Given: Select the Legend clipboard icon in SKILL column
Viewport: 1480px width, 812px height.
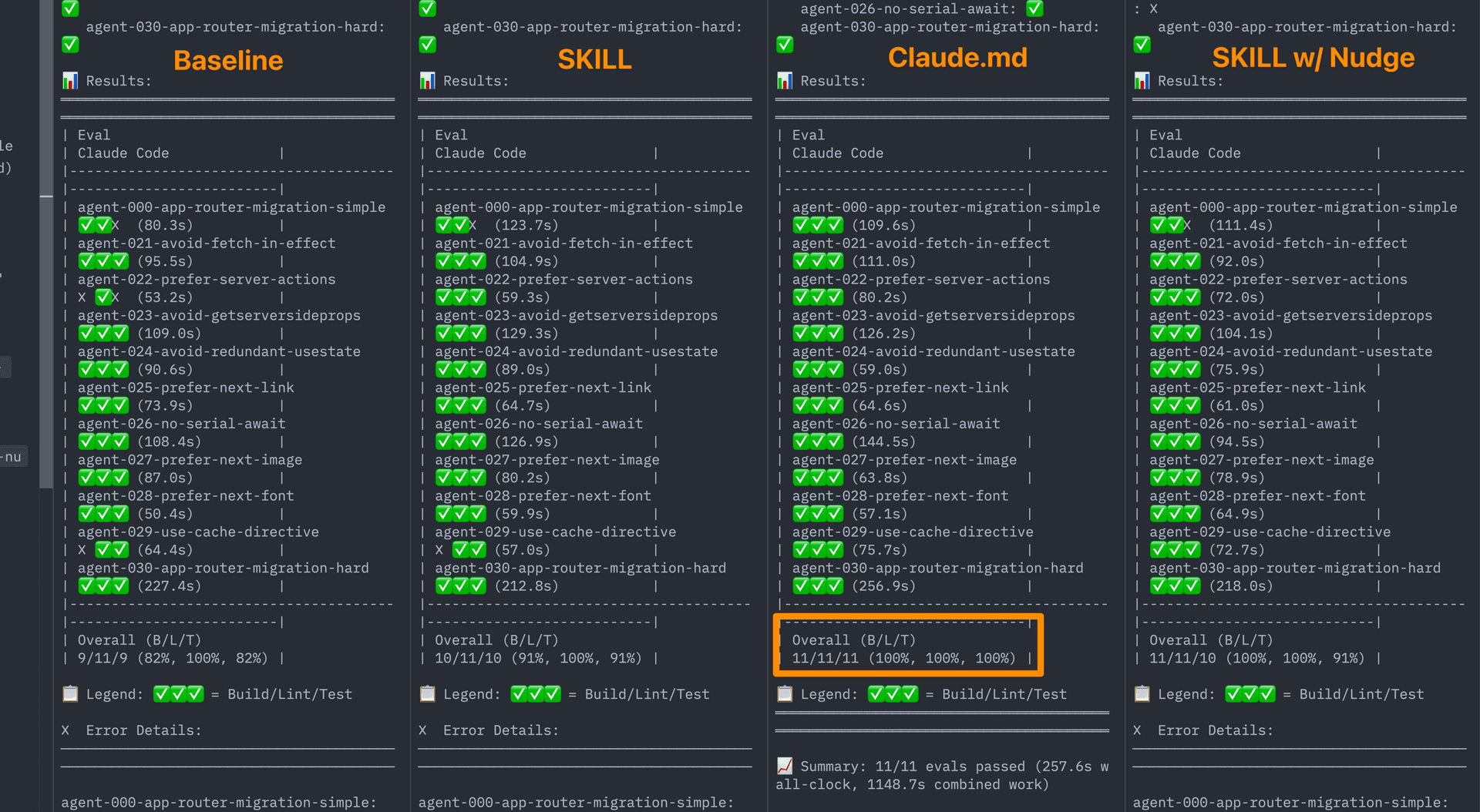Looking at the screenshot, I should [428, 693].
